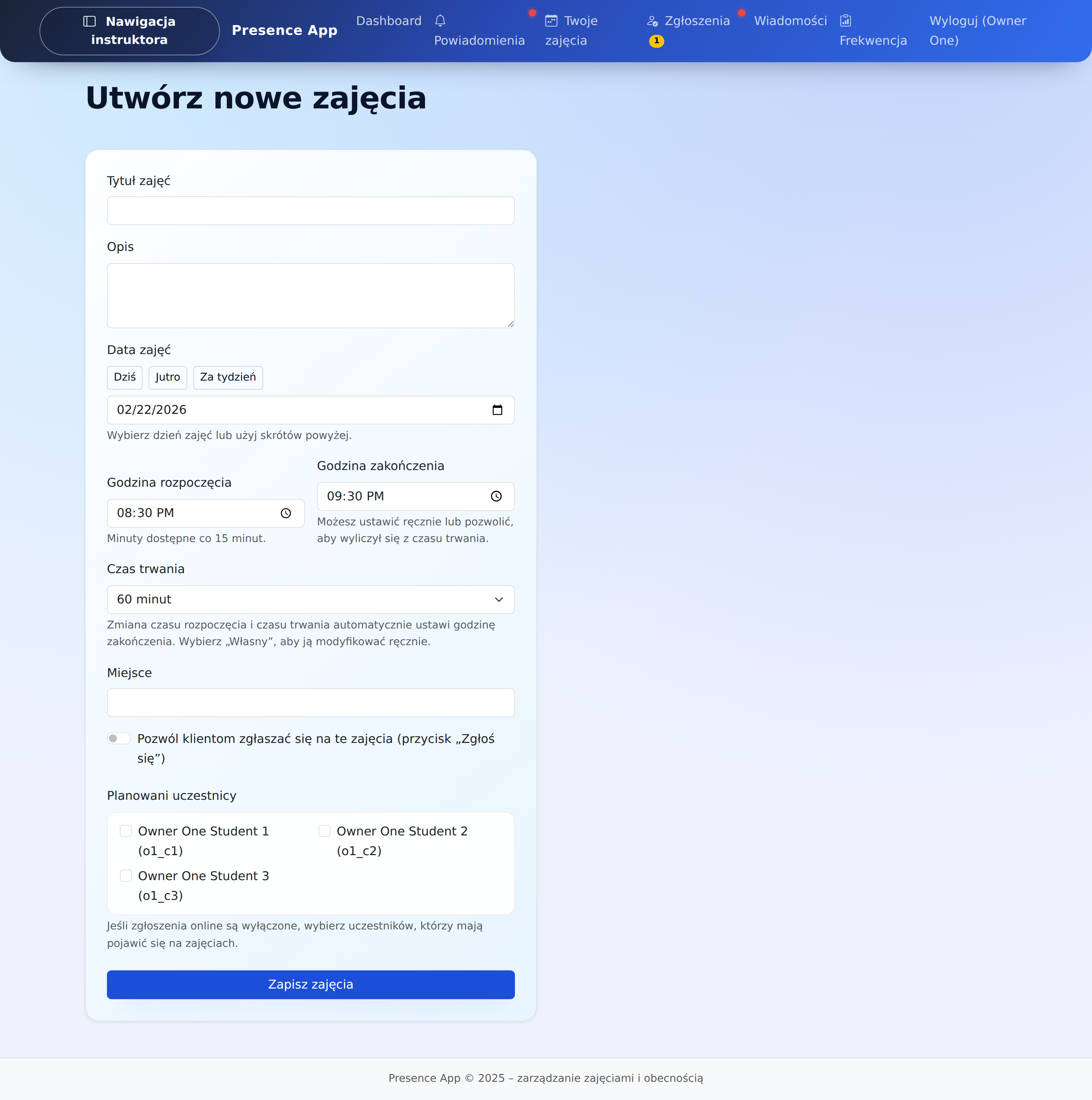Click the report icon above Frekwencja
This screenshot has height=1100, width=1092.
[x=845, y=21]
